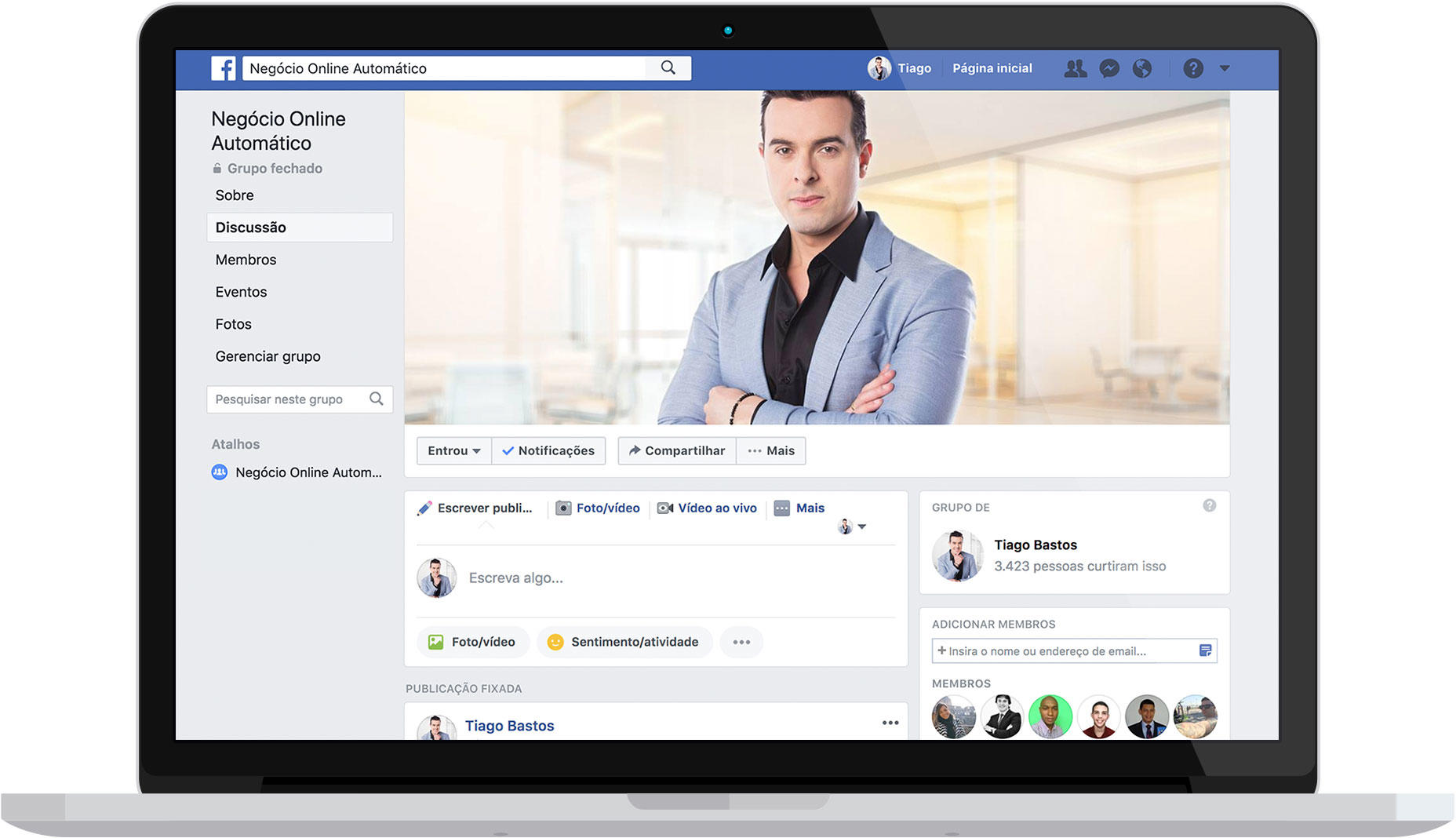Open the notifications globe icon
Viewport: 1456px width, 838px height.
[1142, 68]
